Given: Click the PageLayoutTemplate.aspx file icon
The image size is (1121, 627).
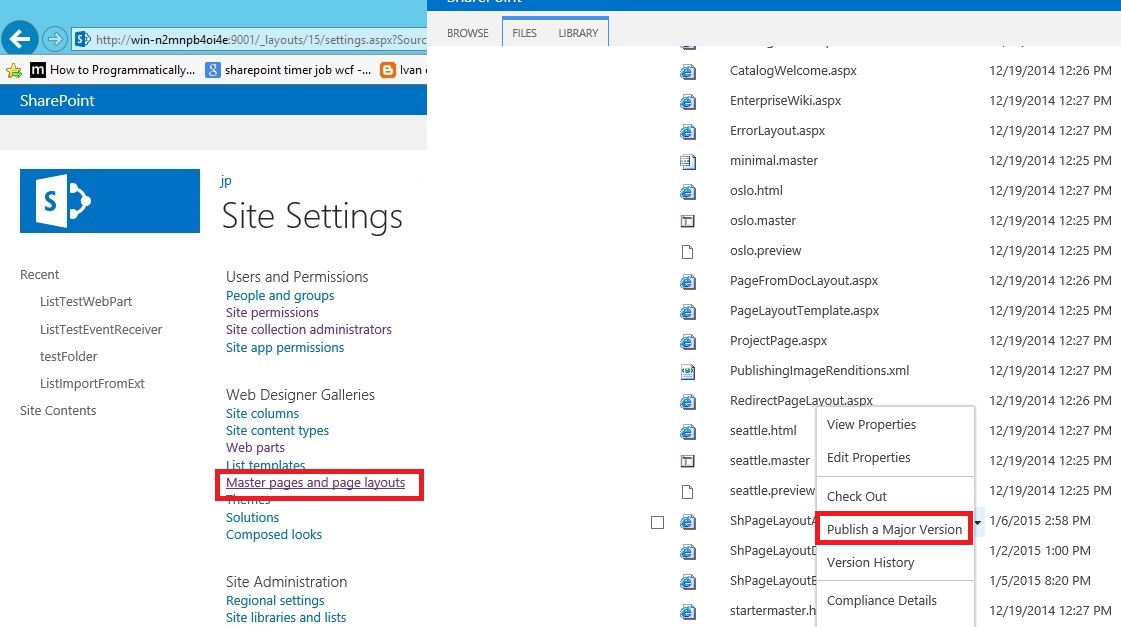Looking at the screenshot, I should coord(688,312).
